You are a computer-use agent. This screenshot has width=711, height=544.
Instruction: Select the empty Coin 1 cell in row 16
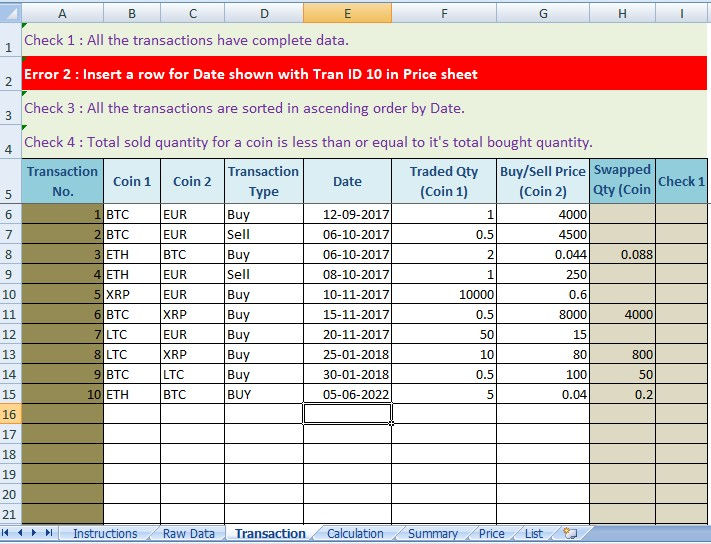[131, 414]
